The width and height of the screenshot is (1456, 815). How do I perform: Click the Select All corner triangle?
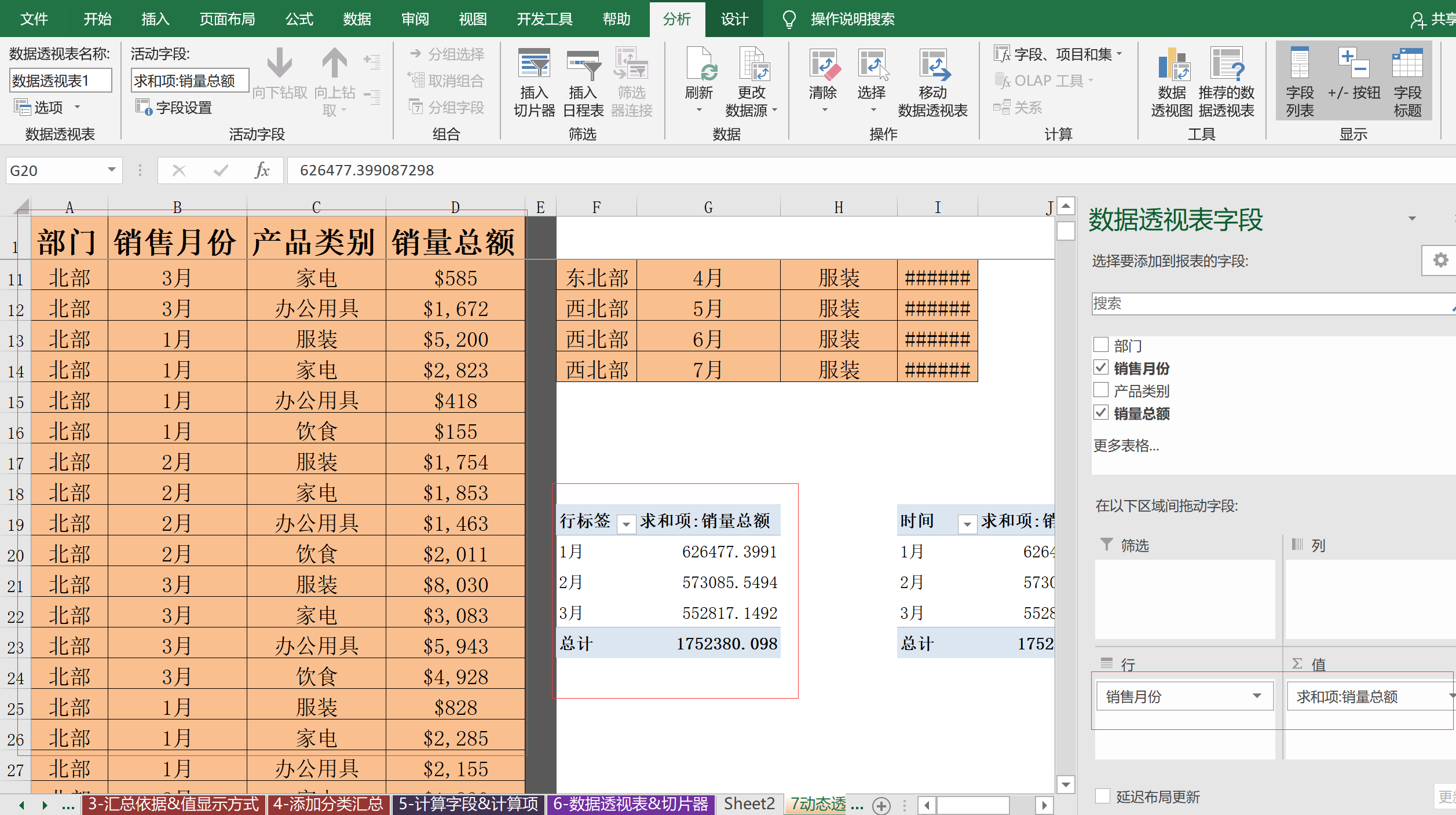click(21, 207)
